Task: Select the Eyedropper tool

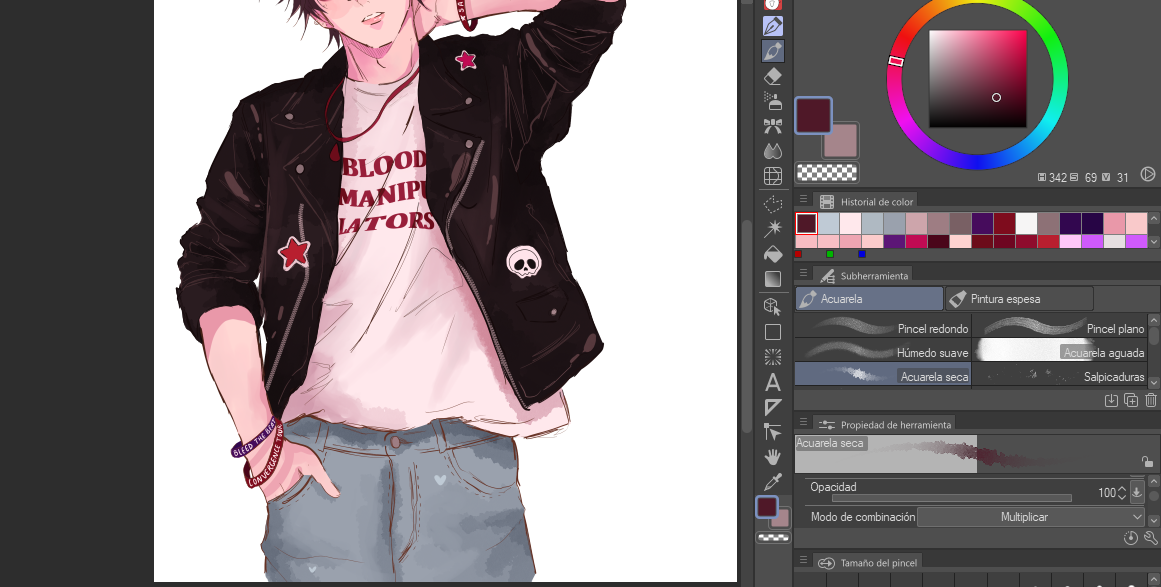Action: tap(772, 482)
